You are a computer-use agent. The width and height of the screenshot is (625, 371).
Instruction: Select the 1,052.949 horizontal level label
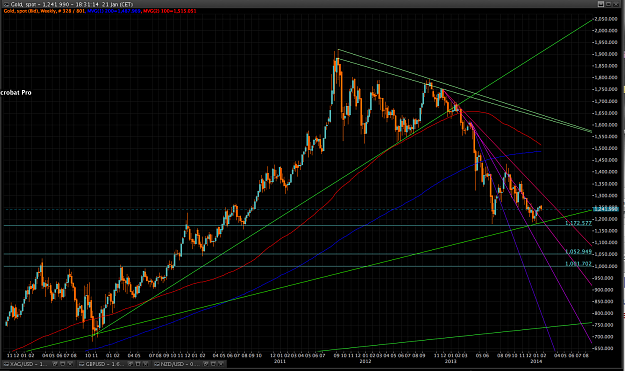click(578, 251)
